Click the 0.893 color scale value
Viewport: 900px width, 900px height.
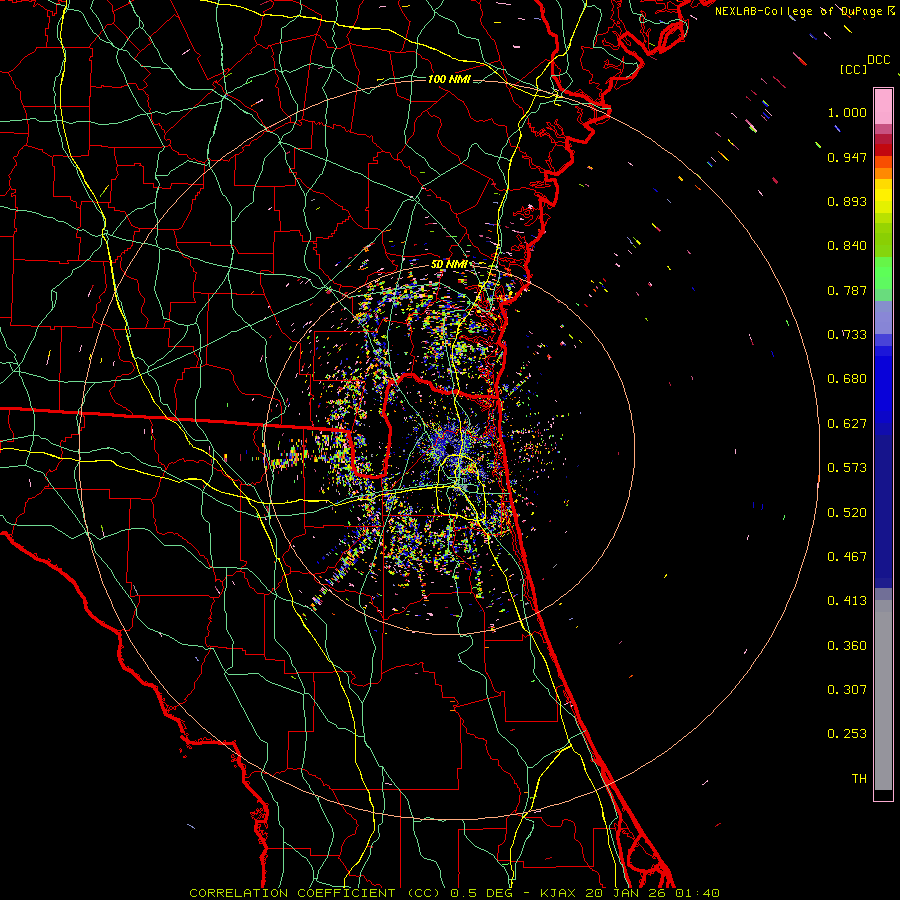point(847,201)
